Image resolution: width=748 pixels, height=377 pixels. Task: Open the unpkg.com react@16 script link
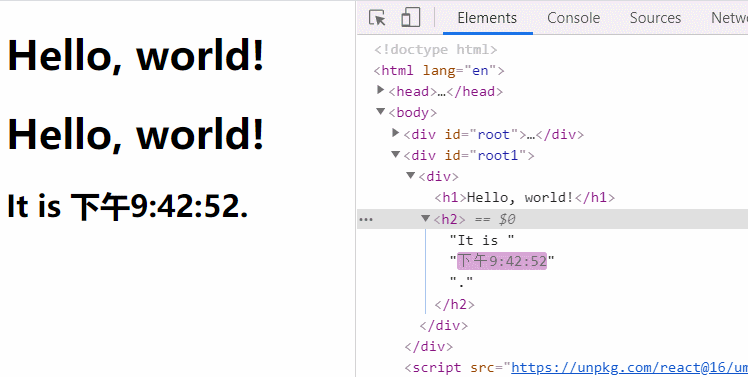(629, 367)
